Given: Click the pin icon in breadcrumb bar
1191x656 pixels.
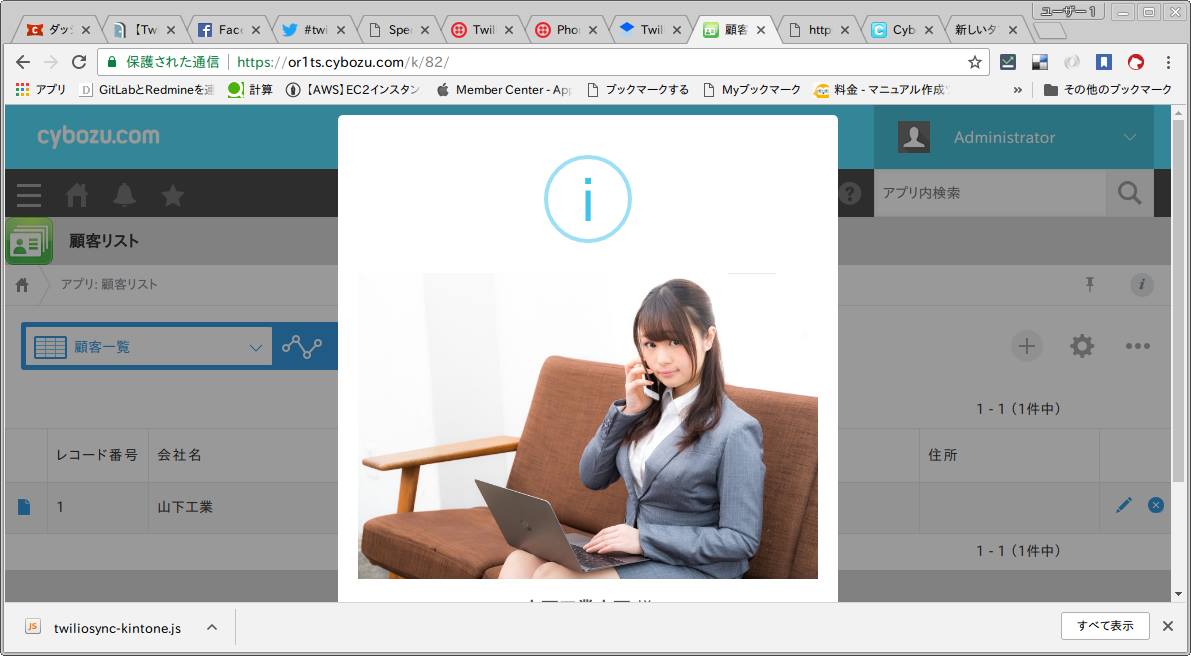Looking at the screenshot, I should [1090, 285].
